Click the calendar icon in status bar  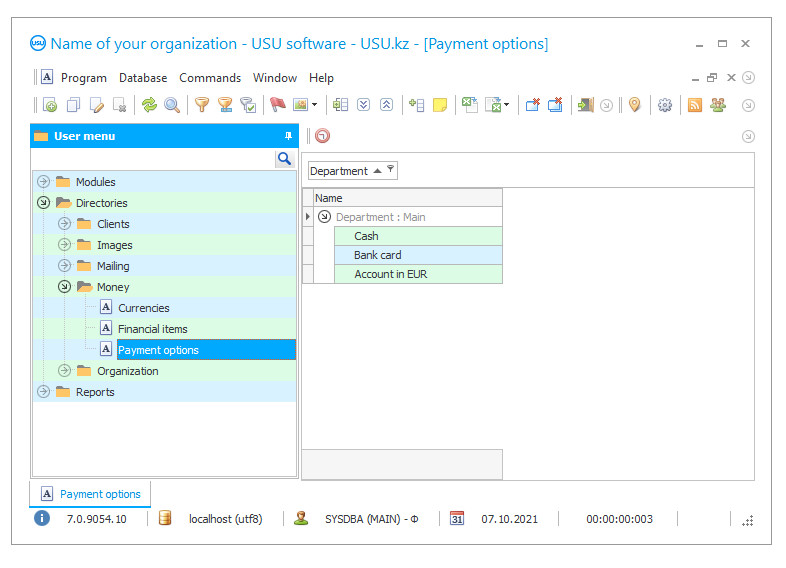[x=457, y=518]
